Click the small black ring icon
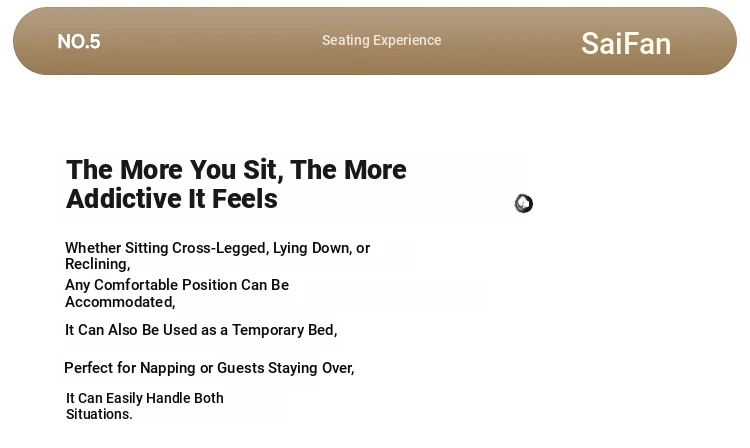Viewport: 750px width, 448px height. tap(524, 204)
